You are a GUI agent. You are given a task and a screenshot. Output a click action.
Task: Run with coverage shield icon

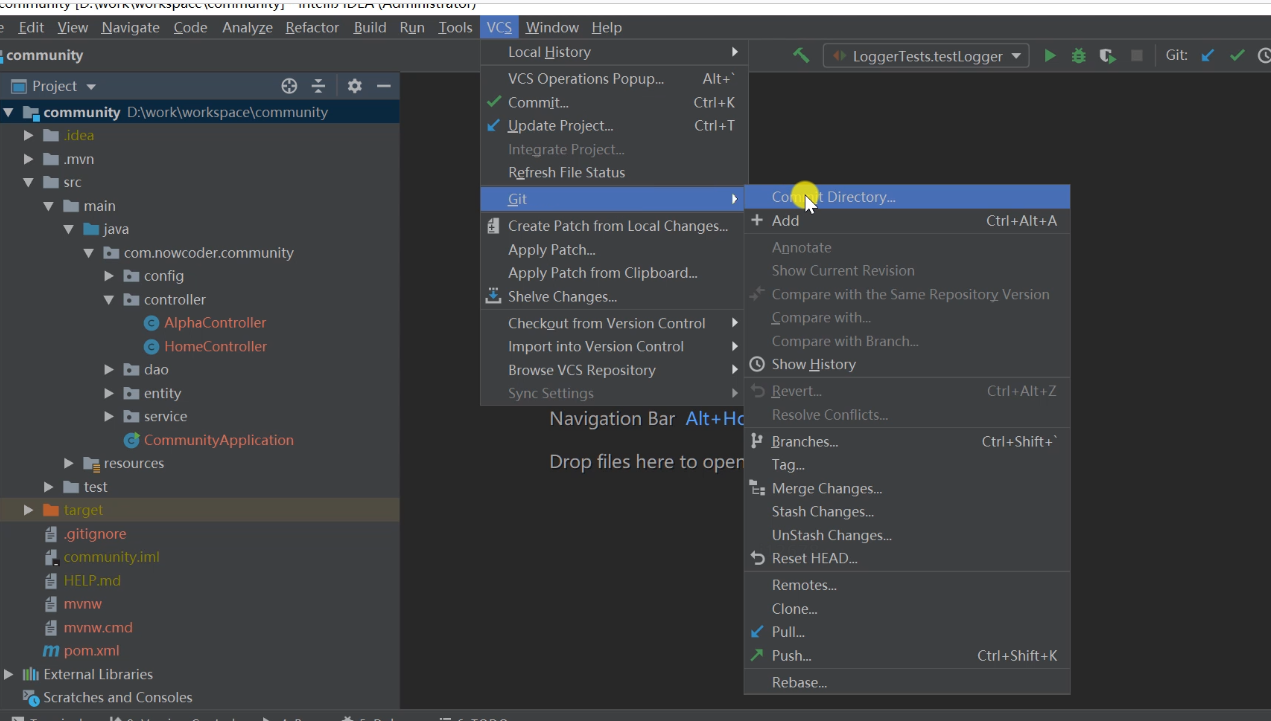(1107, 56)
